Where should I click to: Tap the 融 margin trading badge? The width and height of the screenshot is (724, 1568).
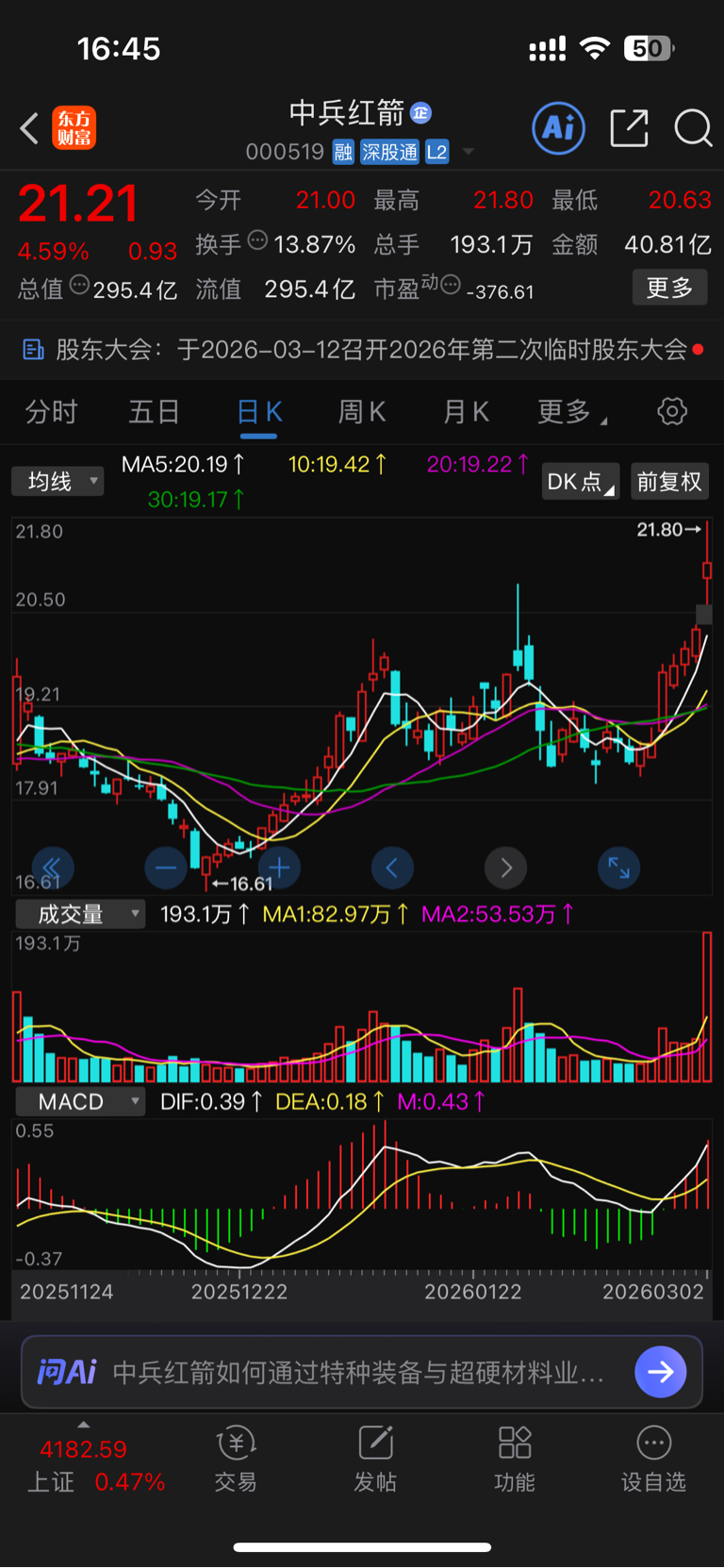343,152
